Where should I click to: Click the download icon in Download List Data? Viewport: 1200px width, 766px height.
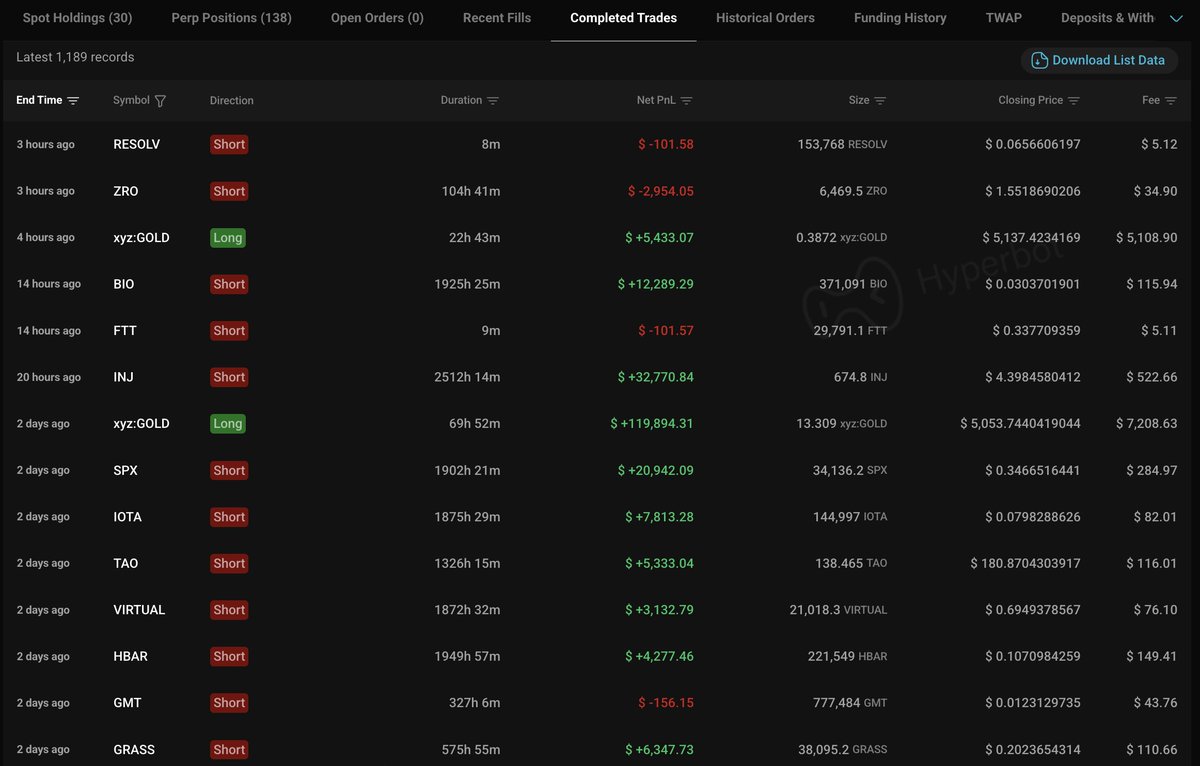[1040, 60]
